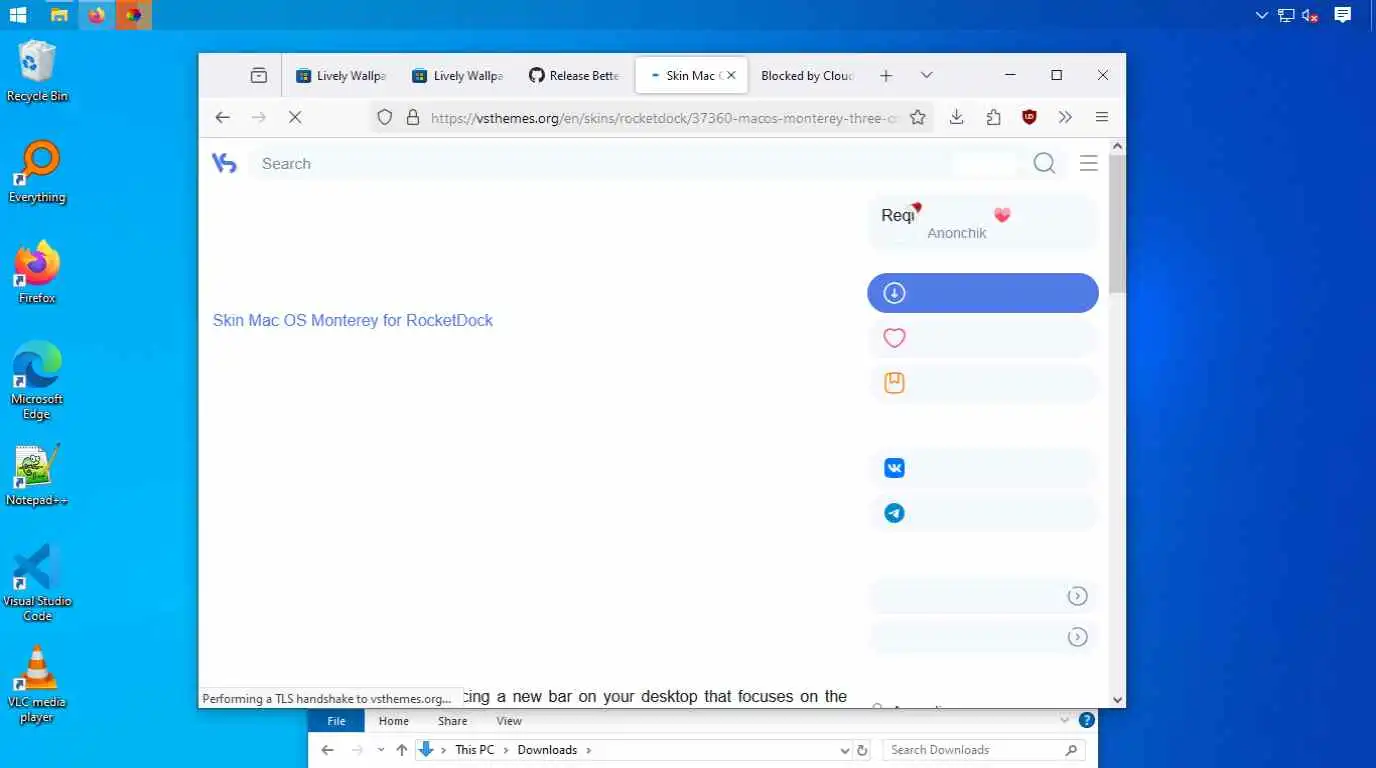The height and width of the screenshot is (768, 1376).
Task: Open the uBlock Origin extension icon
Action: coord(1029,117)
